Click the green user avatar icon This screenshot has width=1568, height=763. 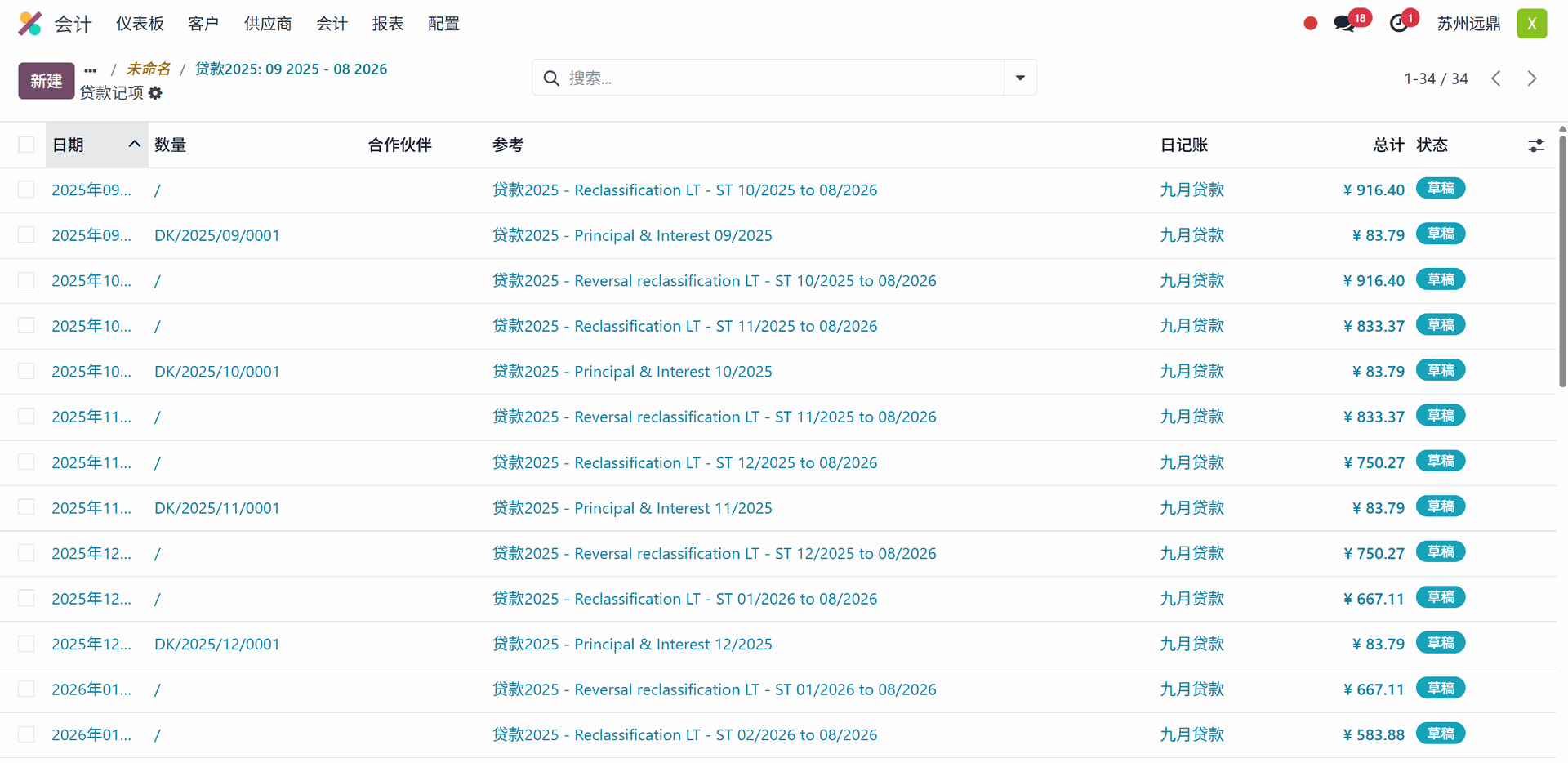(1531, 24)
